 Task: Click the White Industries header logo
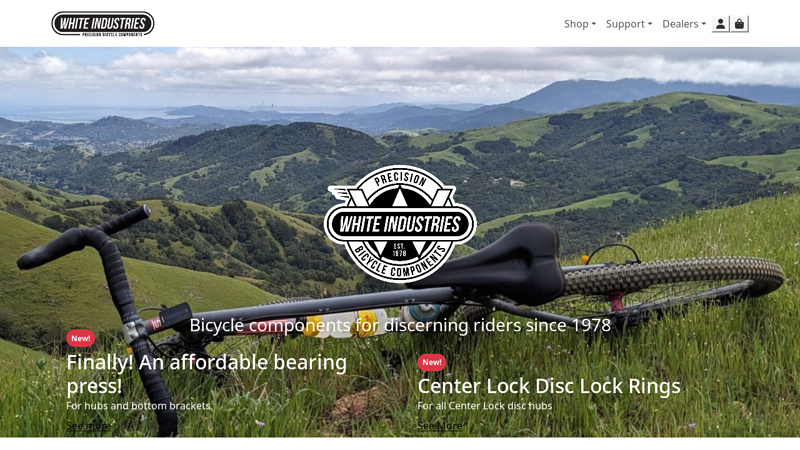[x=103, y=24]
